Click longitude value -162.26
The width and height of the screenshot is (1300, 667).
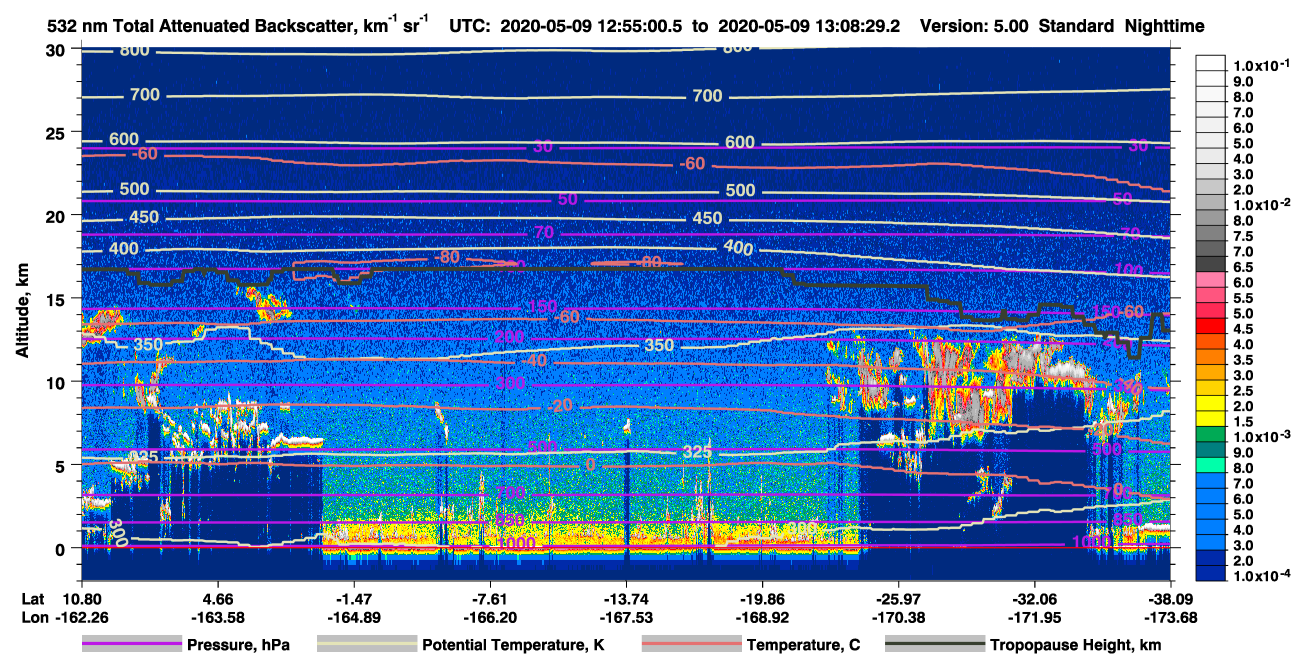(x=80, y=616)
